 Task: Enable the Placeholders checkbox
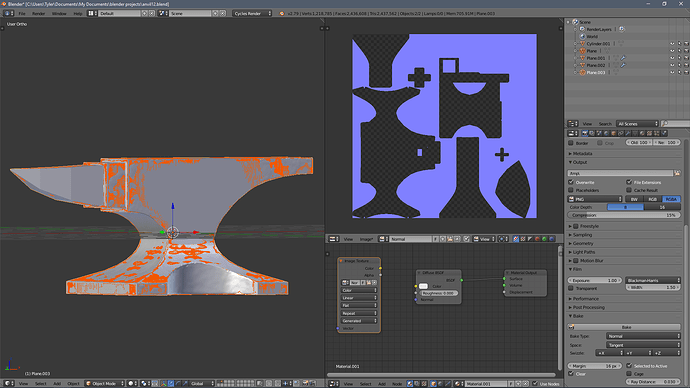(571, 190)
